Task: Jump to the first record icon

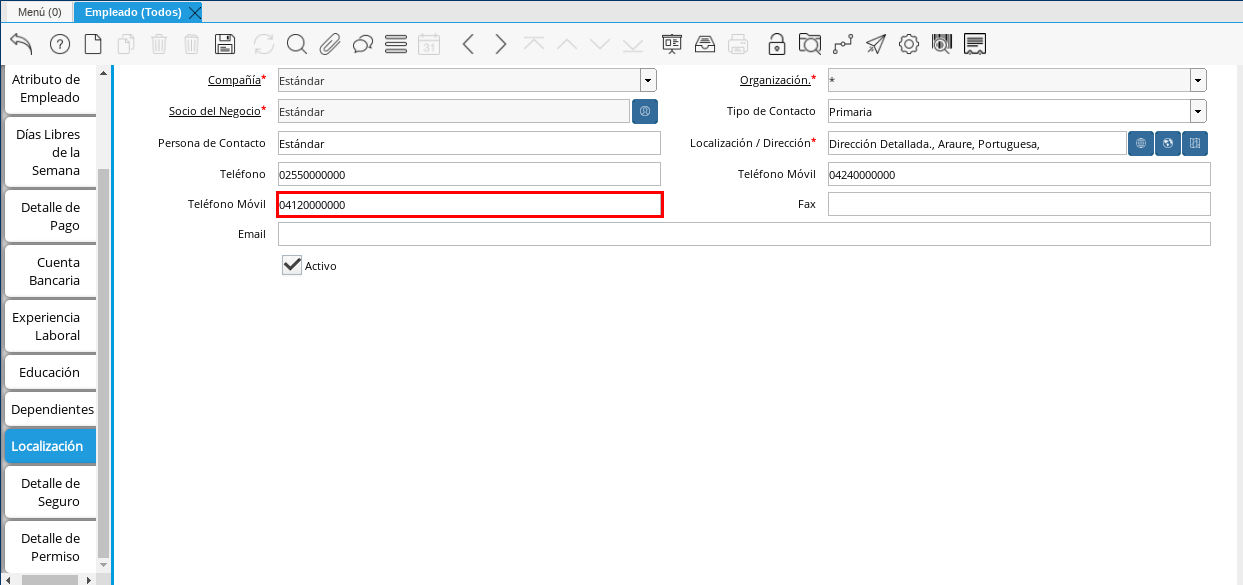Action: (x=534, y=44)
